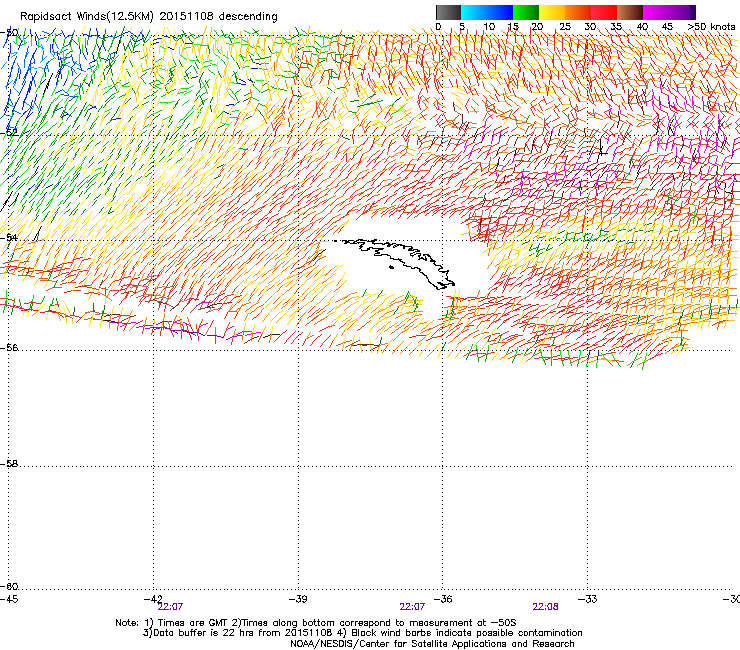Click the -33 longitude label
Viewport: 740px width, 650px height.
588,599
